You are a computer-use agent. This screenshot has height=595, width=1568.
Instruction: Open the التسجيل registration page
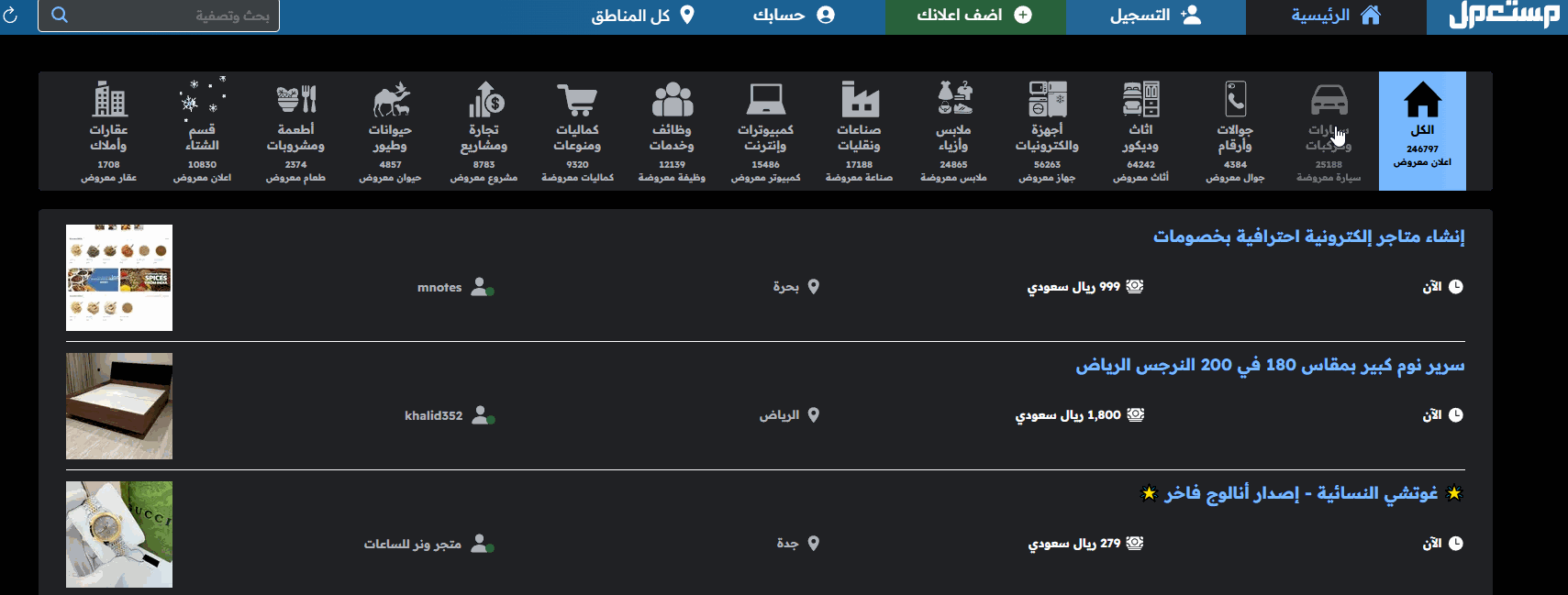(1155, 16)
